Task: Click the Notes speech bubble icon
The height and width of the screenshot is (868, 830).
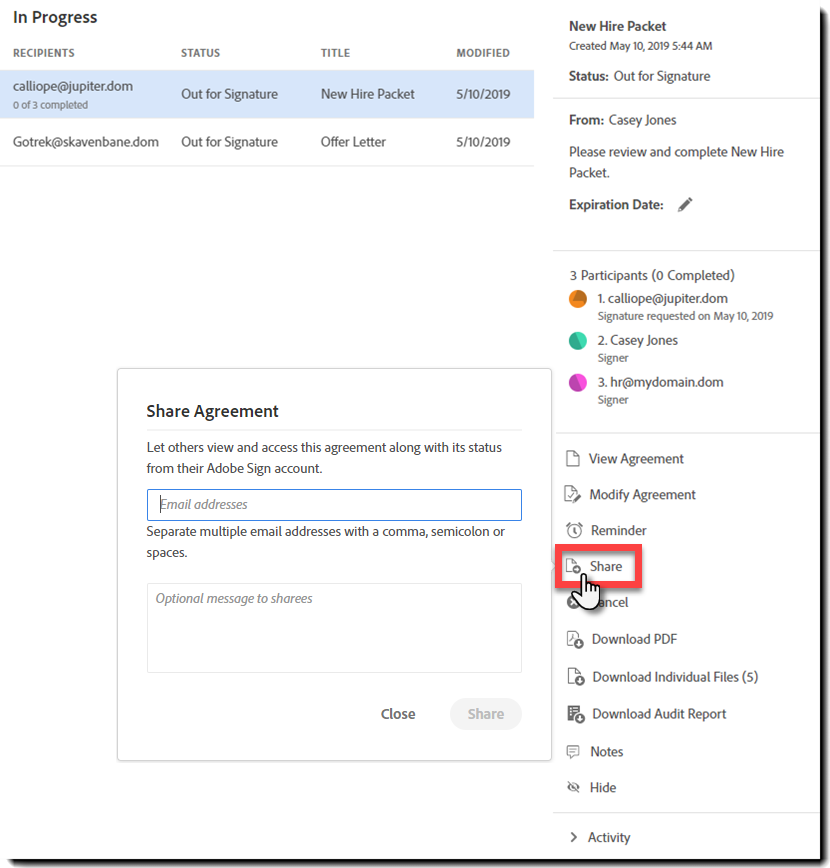Action: pyautogui.click(x=573, y=752)
